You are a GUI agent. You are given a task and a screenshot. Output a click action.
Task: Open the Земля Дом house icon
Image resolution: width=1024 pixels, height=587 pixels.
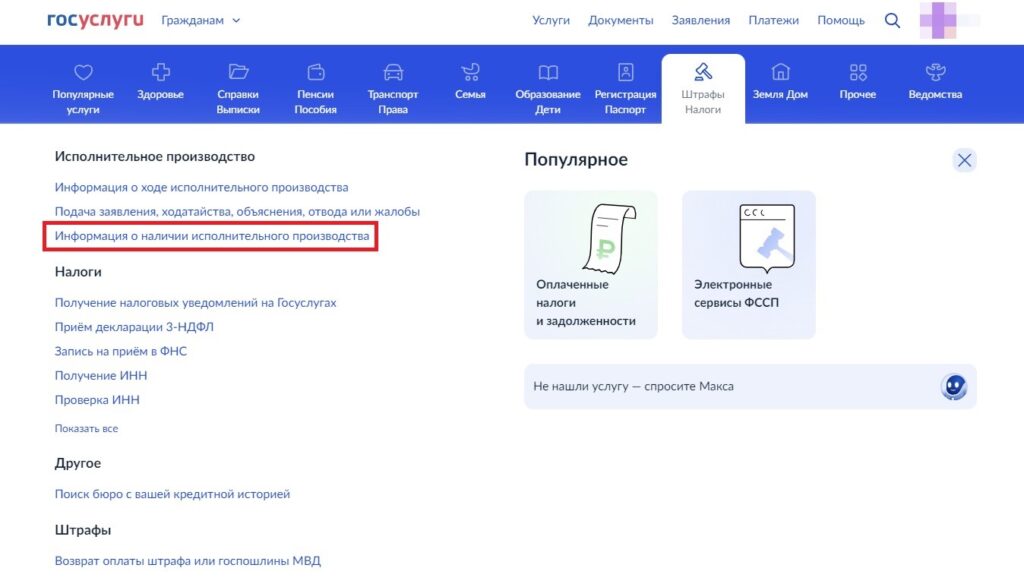tap(780, 73)
